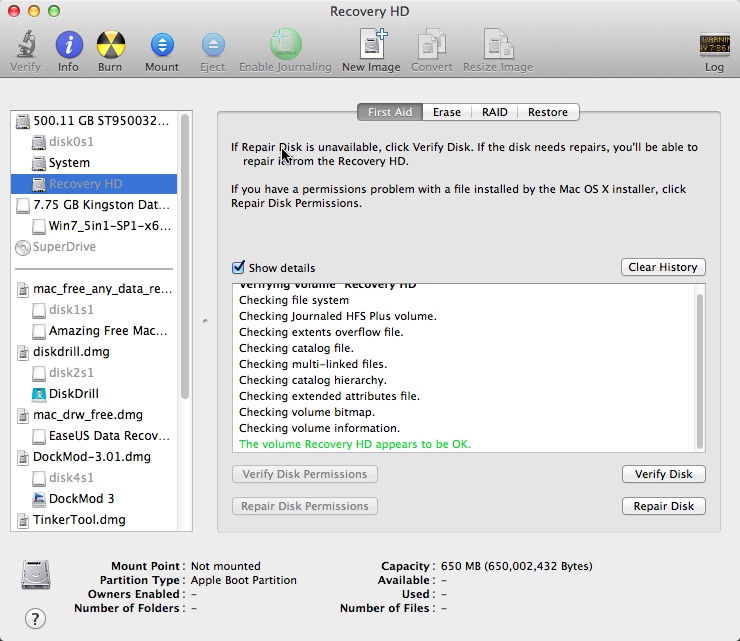
Task: Click the Burn toolbar icon
Action: click(x=110, y=45)
